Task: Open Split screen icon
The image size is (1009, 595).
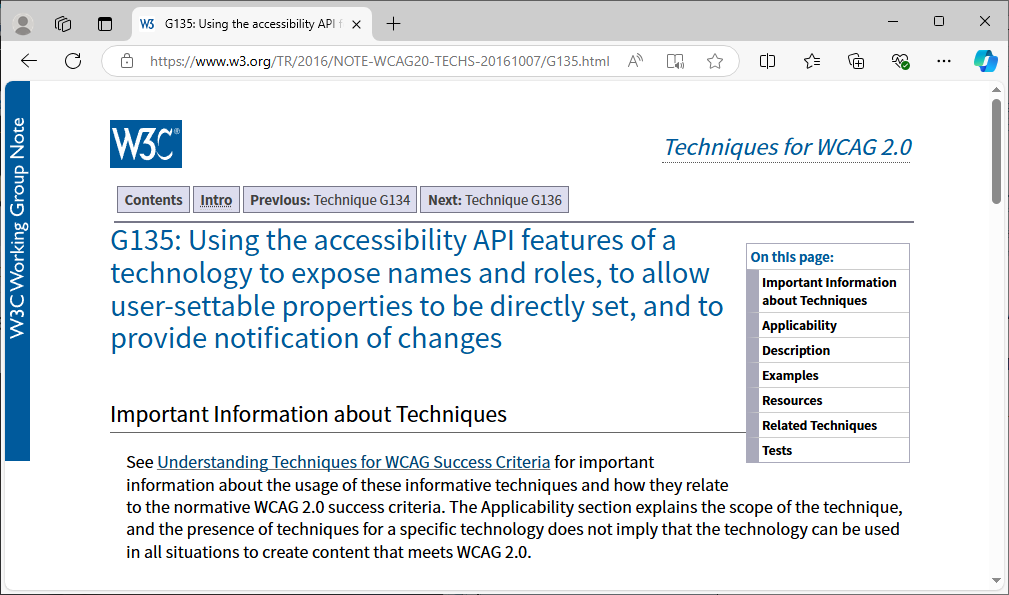Action: click(767, 61)
